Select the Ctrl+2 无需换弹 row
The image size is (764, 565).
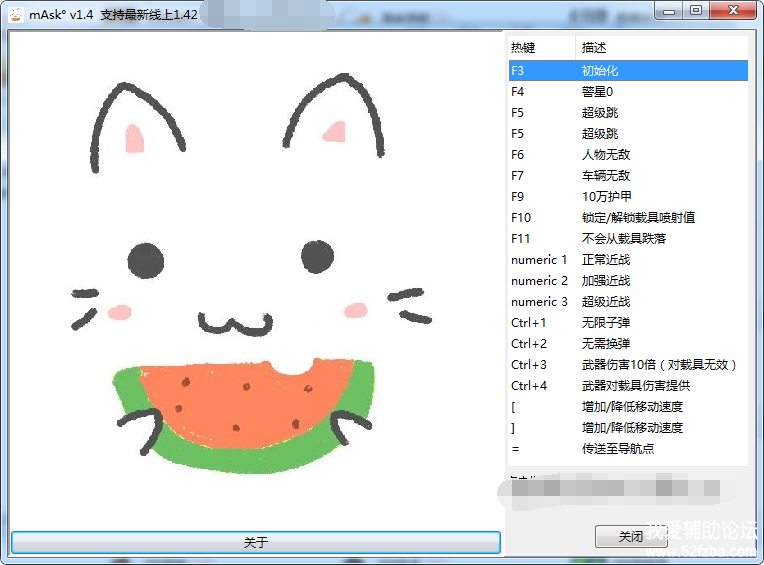tap(628, 343)
